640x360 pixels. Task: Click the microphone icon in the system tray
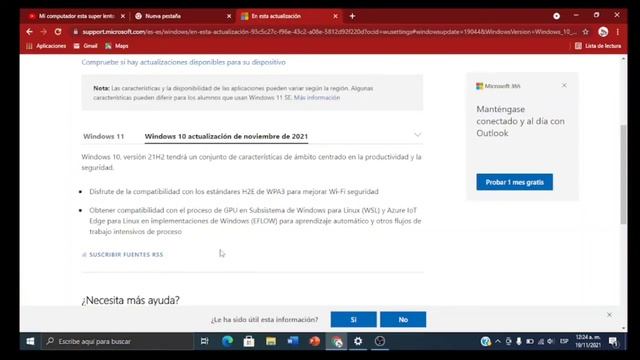pyautogui.click(x=519, y=341)
